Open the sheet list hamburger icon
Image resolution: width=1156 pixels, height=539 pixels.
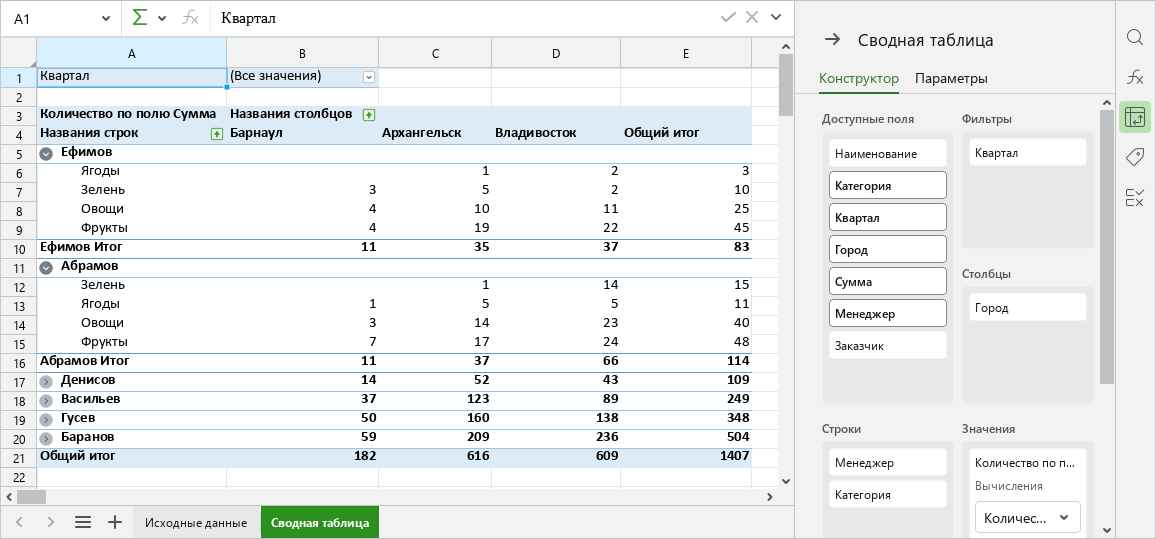pos(83,523)
